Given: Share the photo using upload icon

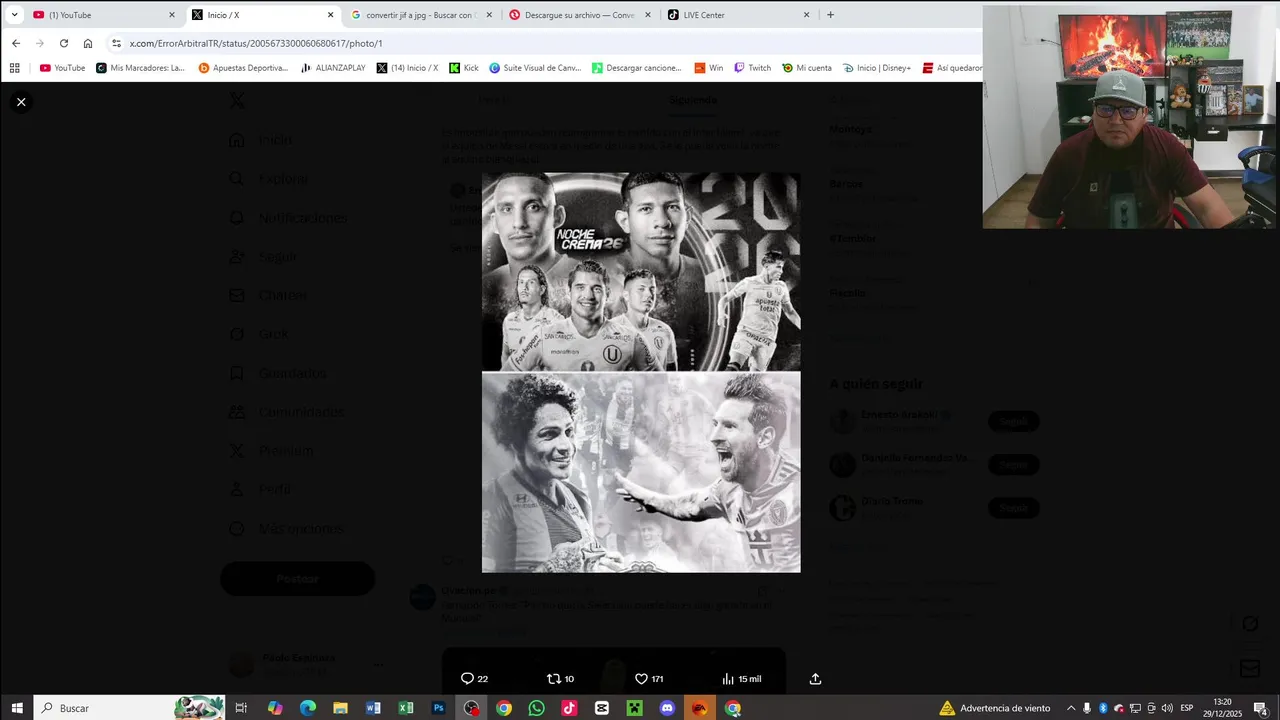Looking at the screenshot, I should 815,679.
